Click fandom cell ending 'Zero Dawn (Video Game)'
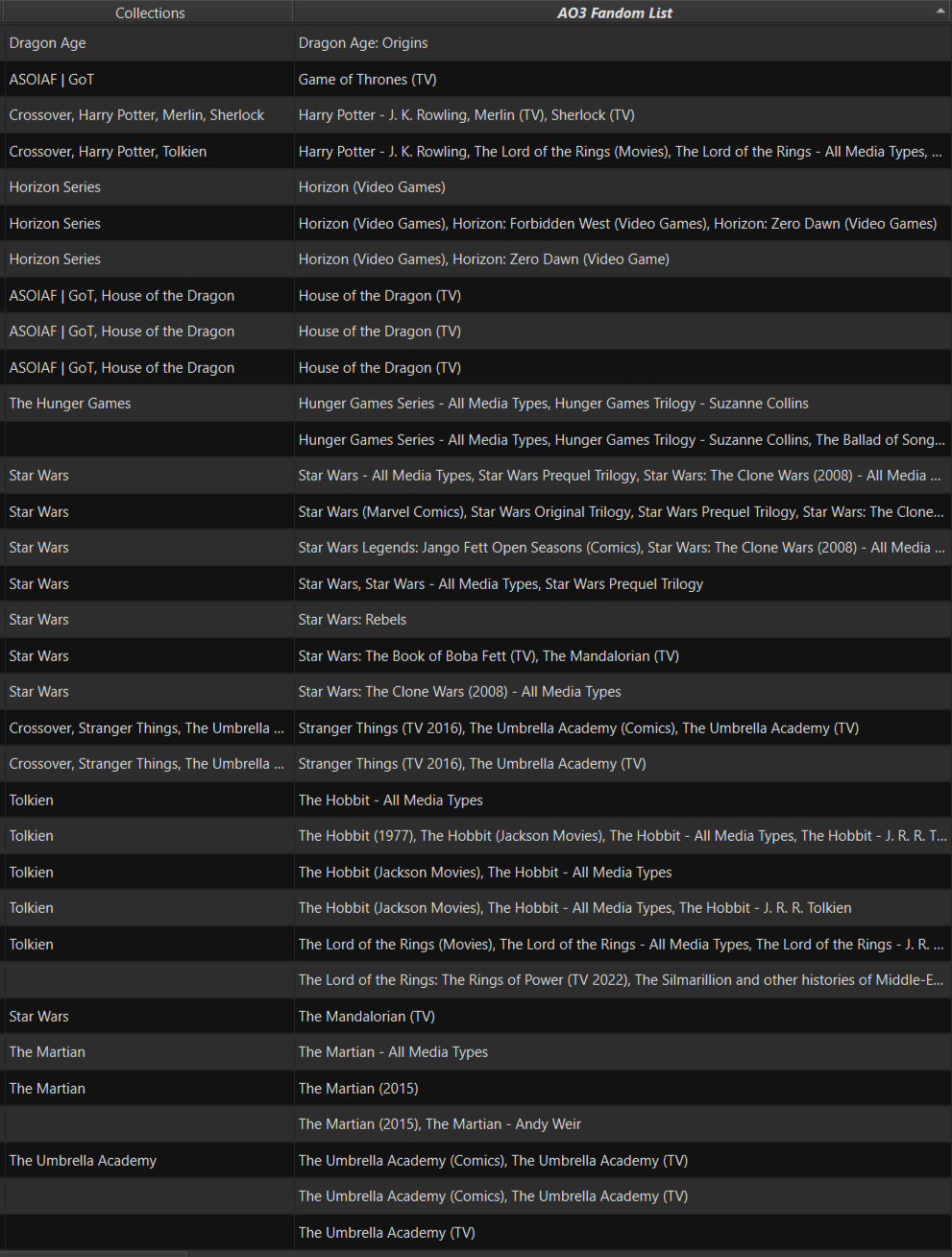The image size is (952, 1257). [622, 259]
